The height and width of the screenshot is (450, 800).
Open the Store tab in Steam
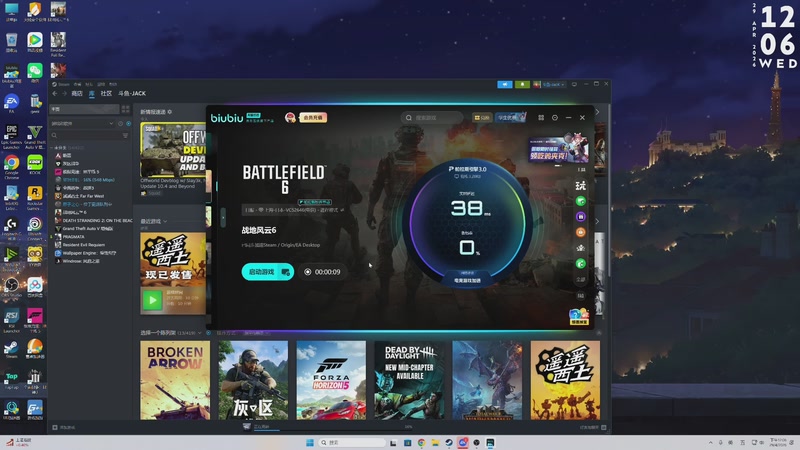[77, 93]
